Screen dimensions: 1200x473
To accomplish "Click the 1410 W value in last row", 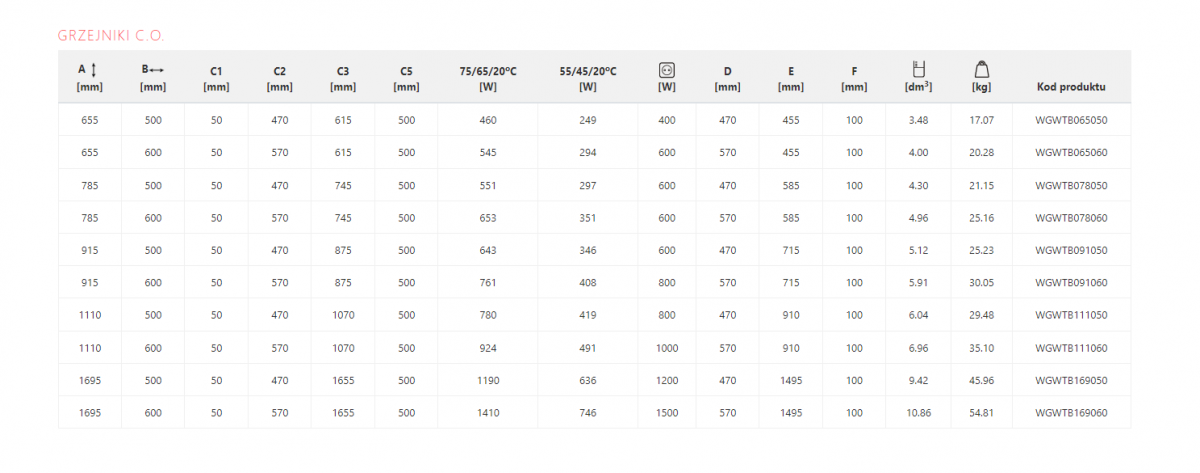I will (x=488, y=412).
